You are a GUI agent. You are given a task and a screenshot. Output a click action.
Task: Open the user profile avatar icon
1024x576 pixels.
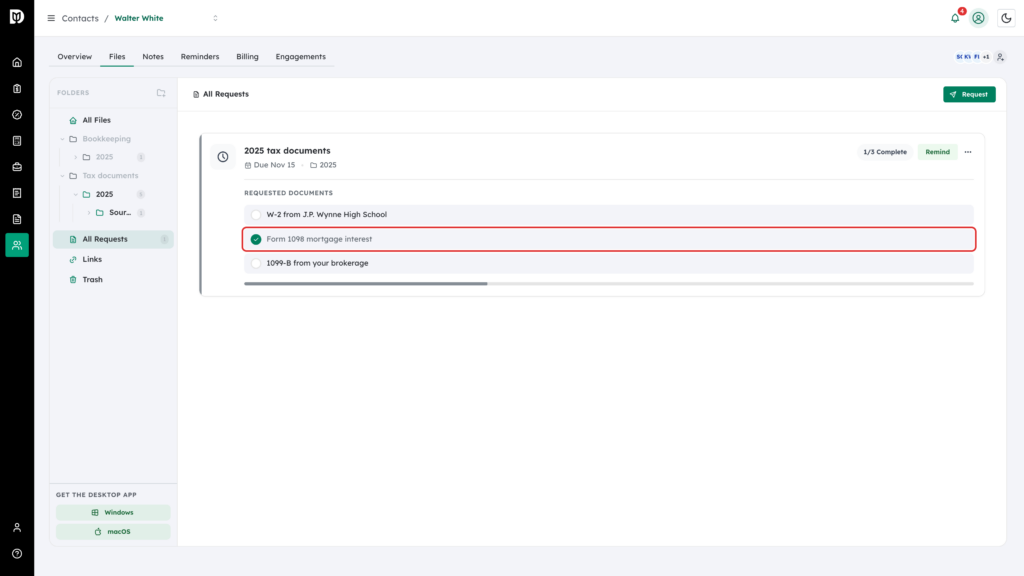click(978, 18)
